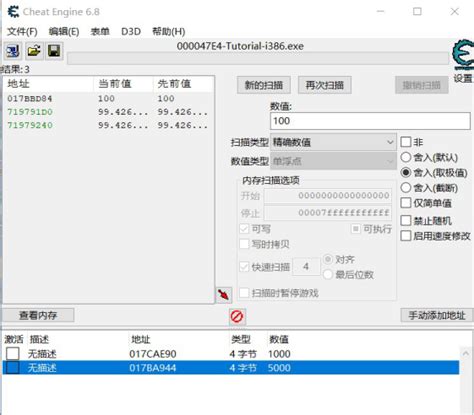Select result address 017BBD84
This screenshot has height=415, width=474.
[30, 99]
